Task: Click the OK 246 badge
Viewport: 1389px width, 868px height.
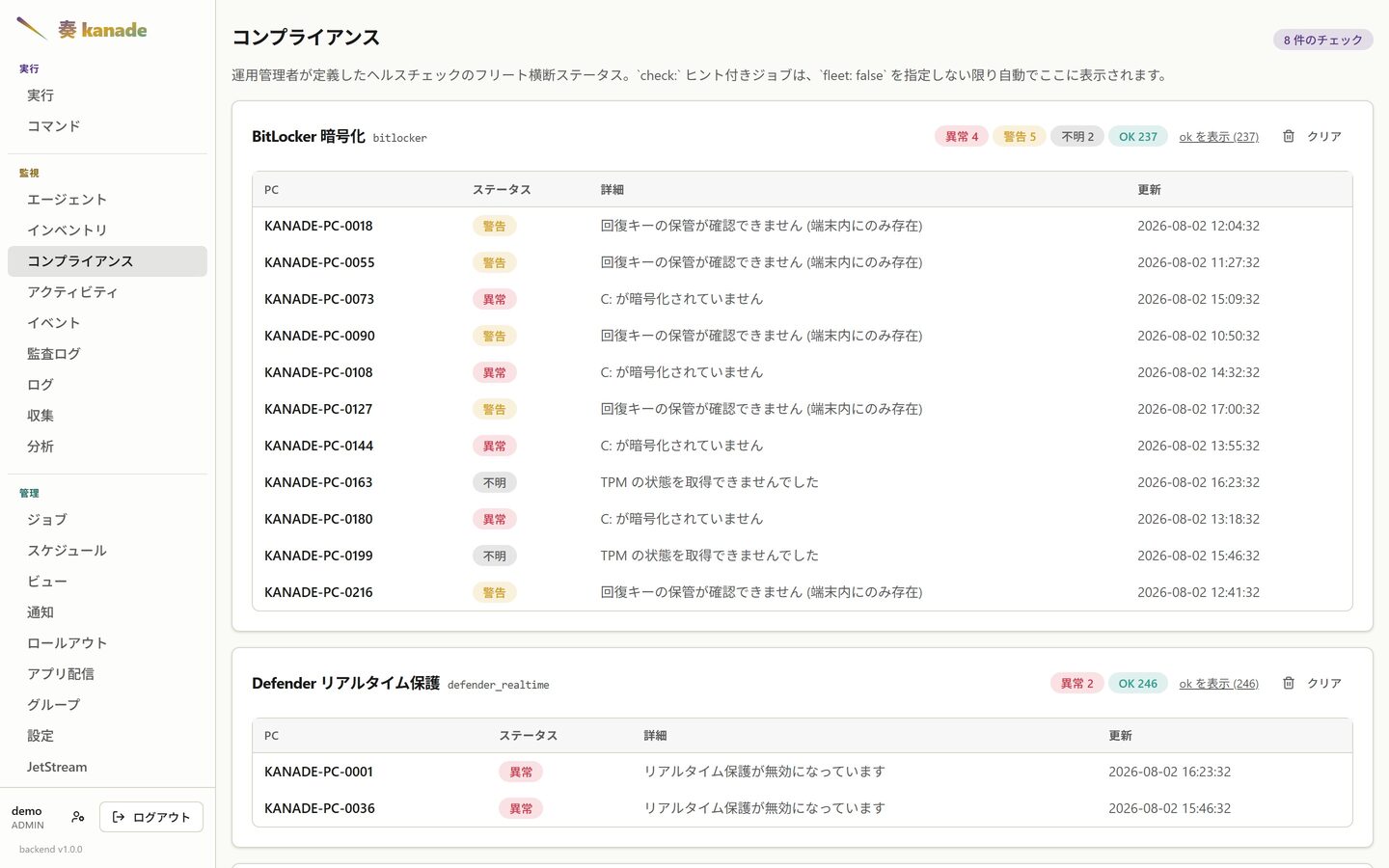Action: tap(1138, 683)
